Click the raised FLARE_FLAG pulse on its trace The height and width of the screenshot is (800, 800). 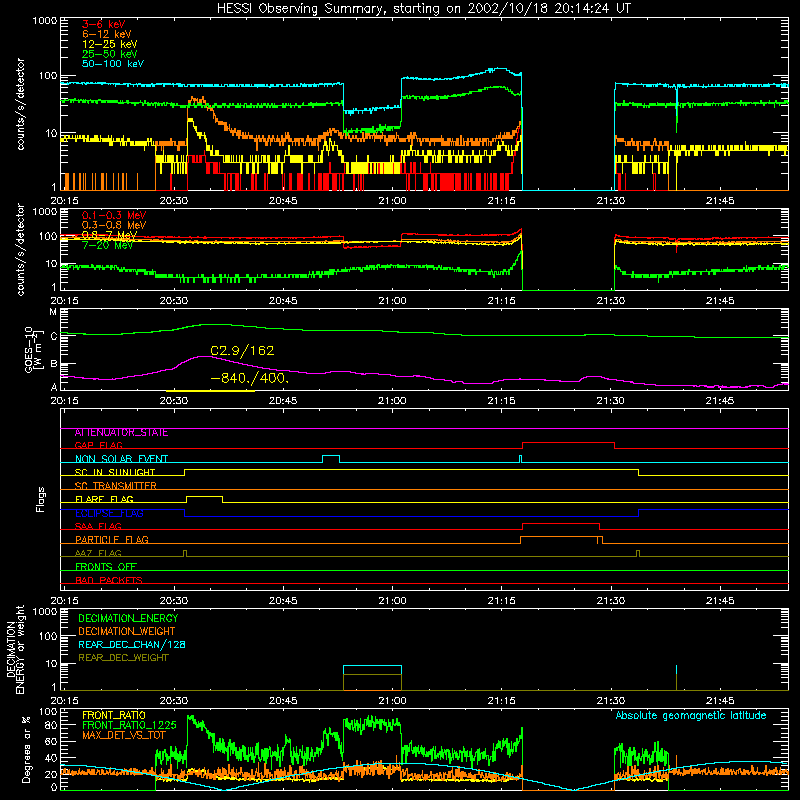click(205, 497)
